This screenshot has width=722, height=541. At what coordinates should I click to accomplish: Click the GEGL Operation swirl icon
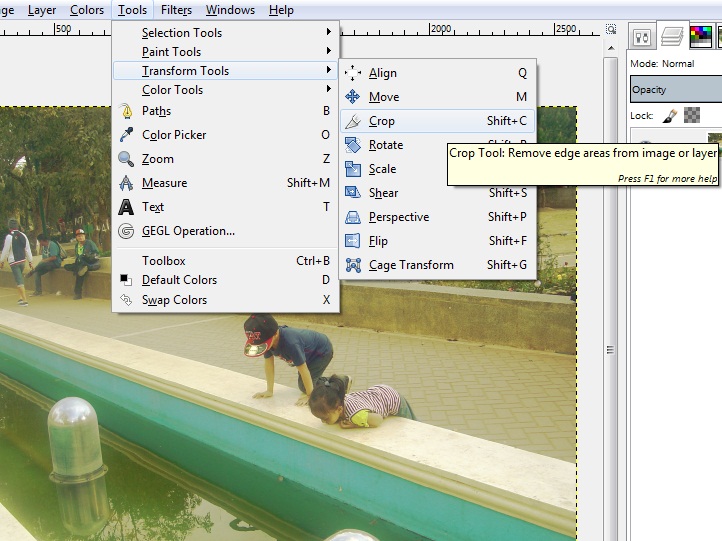[x=126, y=231]
